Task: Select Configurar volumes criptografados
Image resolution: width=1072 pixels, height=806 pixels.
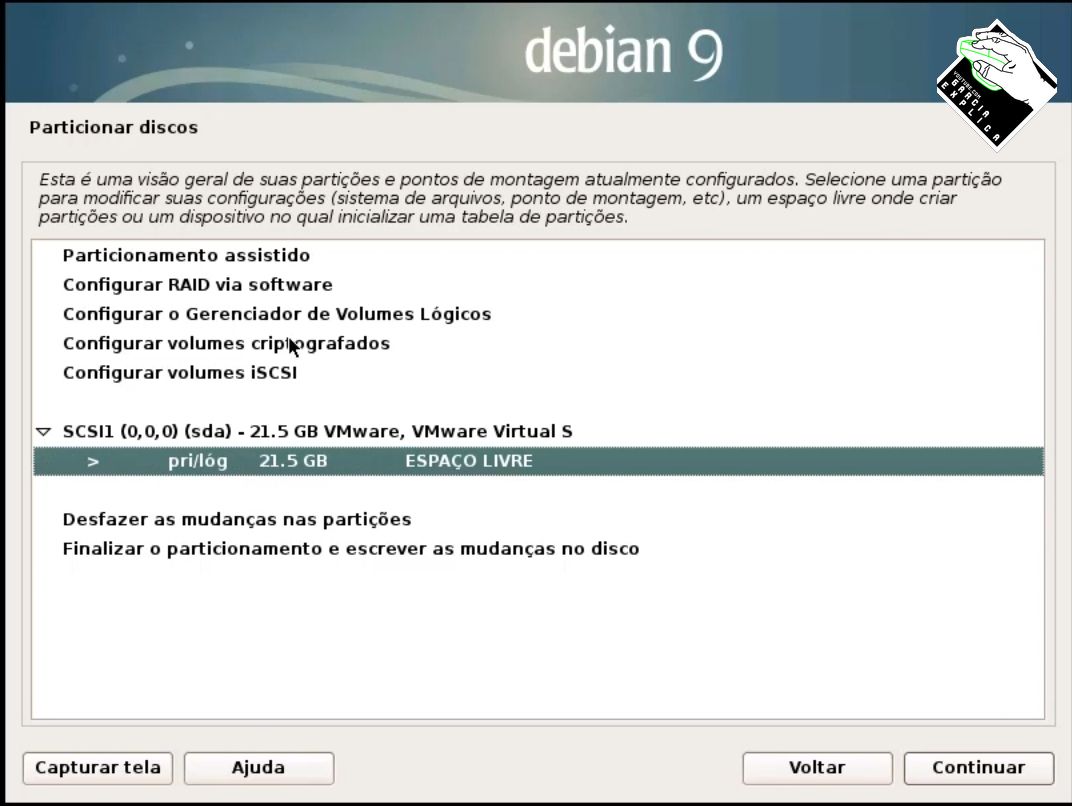Action: [226, 343]
